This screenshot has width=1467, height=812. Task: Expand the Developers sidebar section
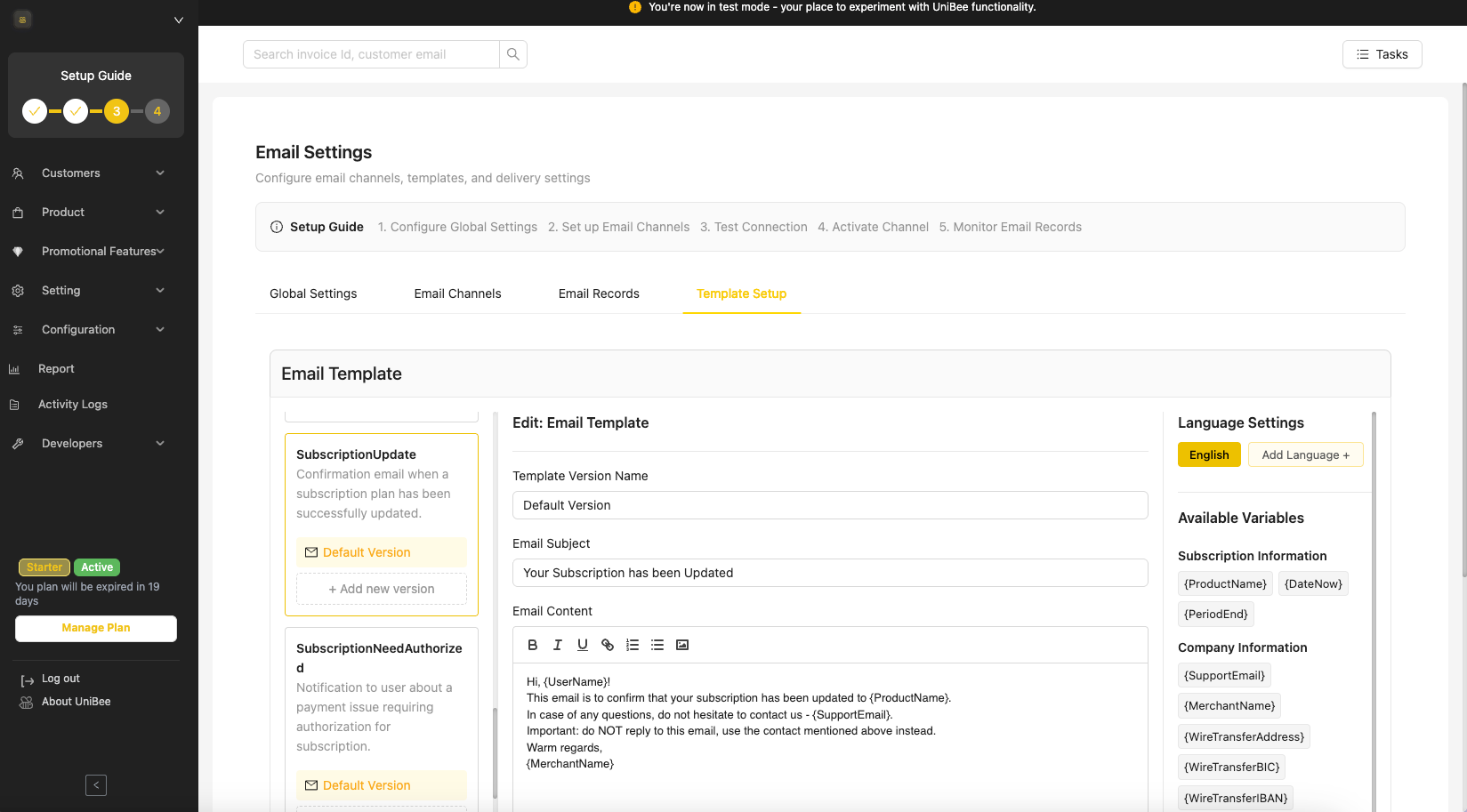point(71,443)
